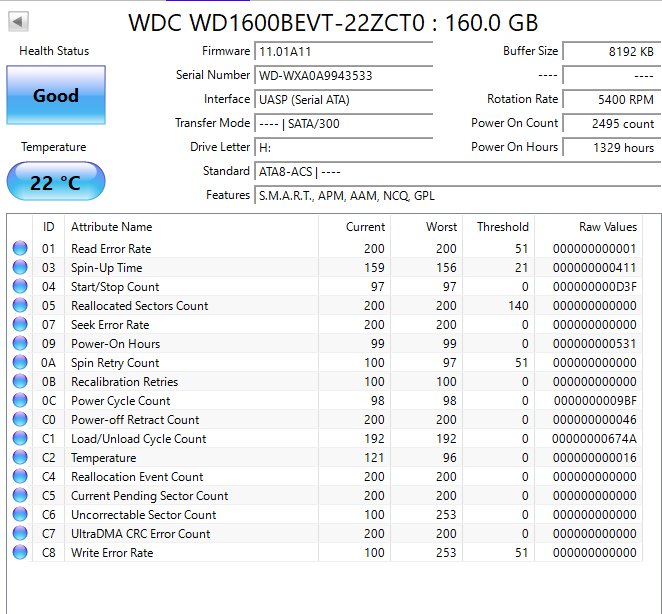Click the Attribute Name column header

tap(191, 227)
